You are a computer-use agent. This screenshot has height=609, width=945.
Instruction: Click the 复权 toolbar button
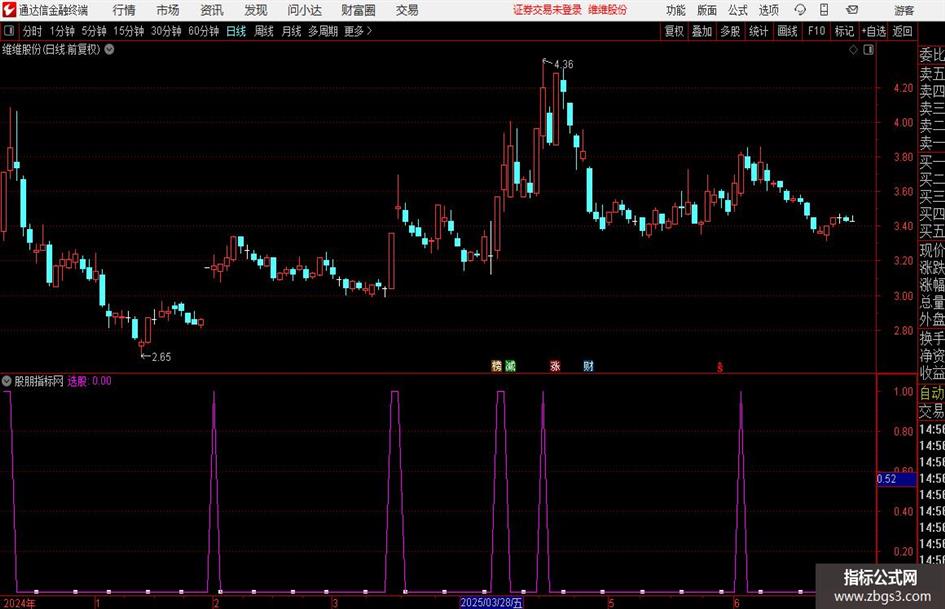pos(674,31)
